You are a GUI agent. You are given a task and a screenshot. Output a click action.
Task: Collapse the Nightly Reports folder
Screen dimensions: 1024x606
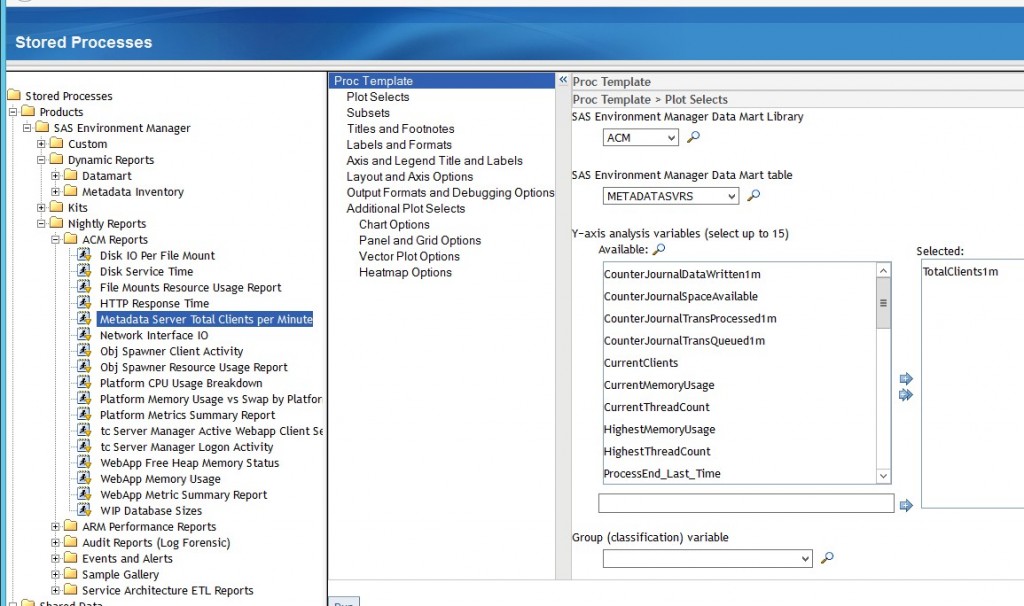point(42,224)
